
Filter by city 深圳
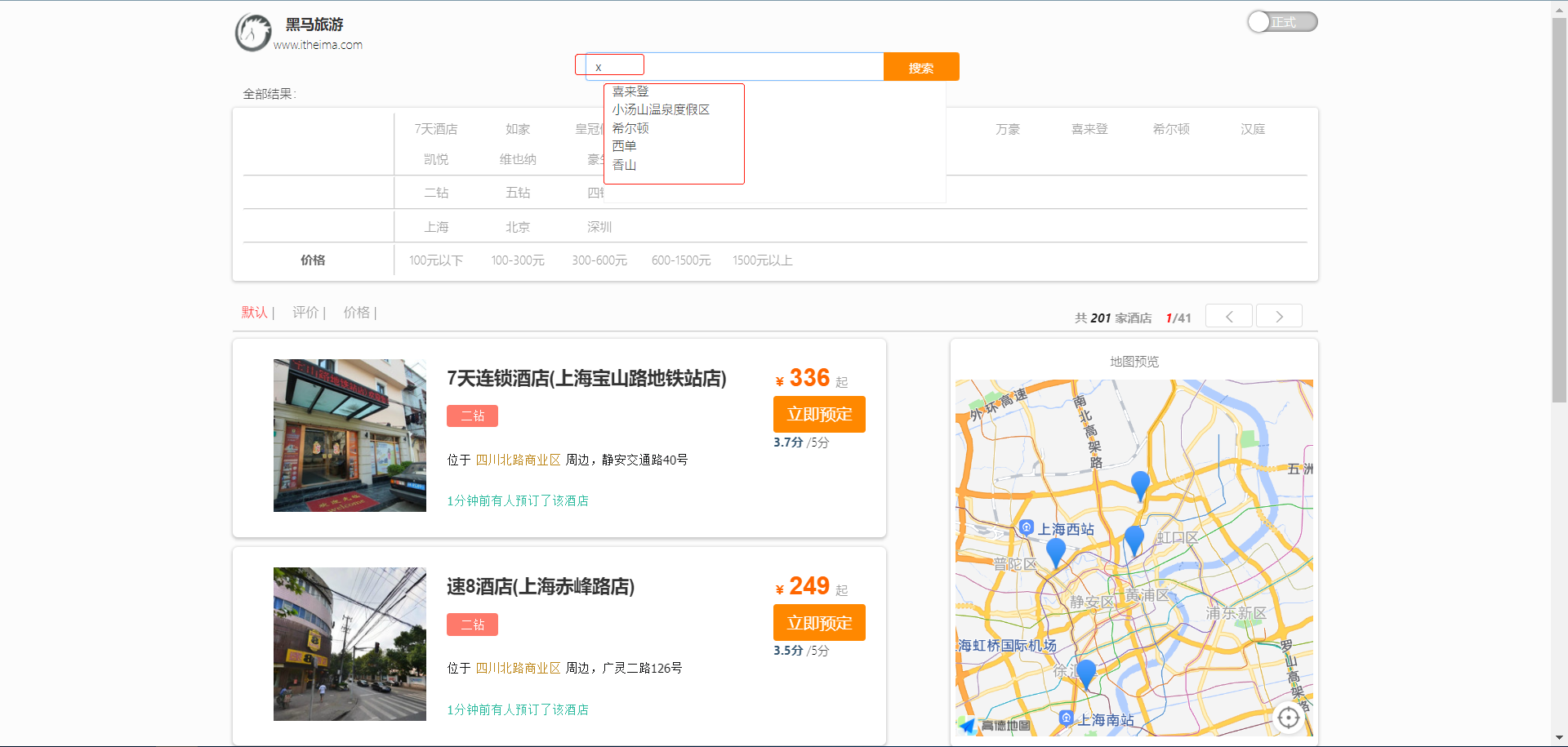pos(599,227)
